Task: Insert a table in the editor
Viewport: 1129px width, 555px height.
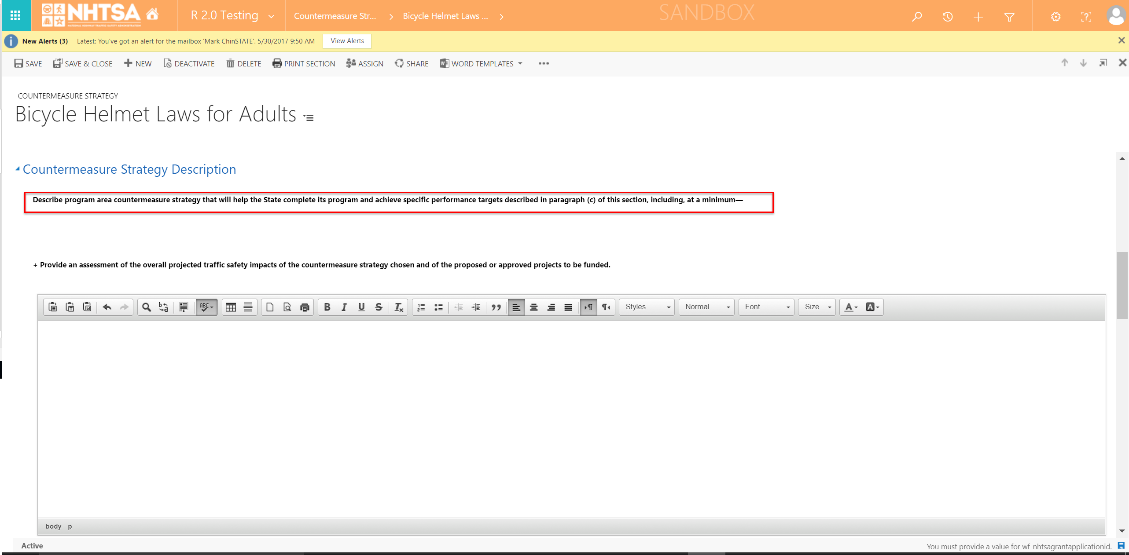Action: 231,307
